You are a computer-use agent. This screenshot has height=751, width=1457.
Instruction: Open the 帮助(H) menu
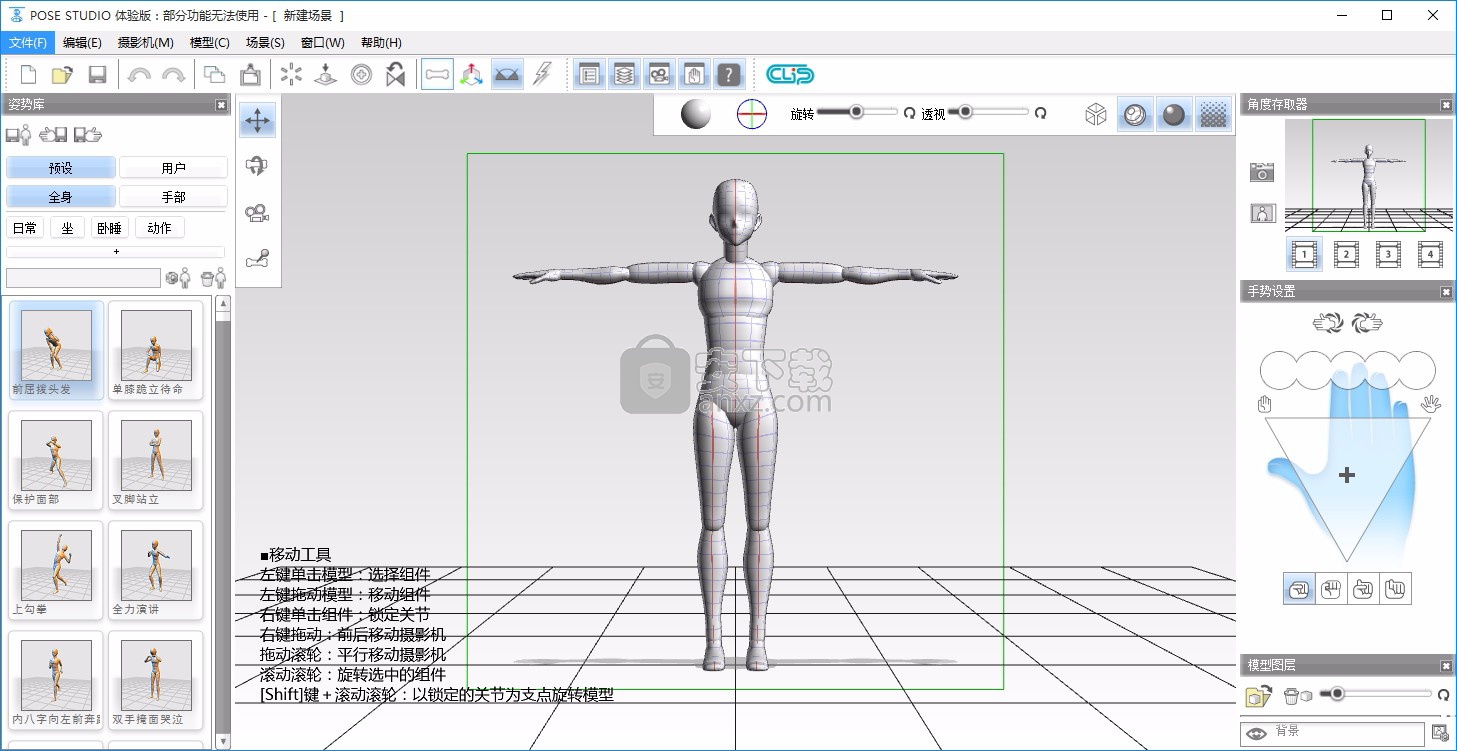(x=381, y=43)
